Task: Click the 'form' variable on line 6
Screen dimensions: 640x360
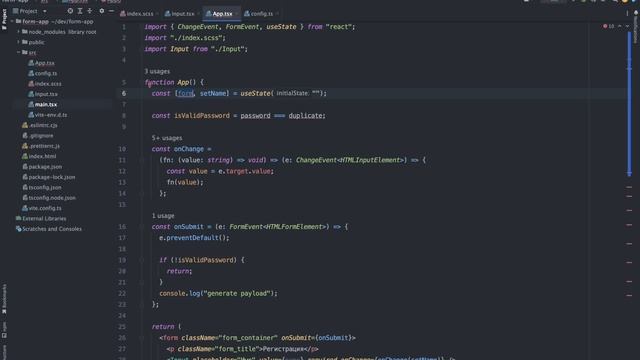Action: click(185, 93)
